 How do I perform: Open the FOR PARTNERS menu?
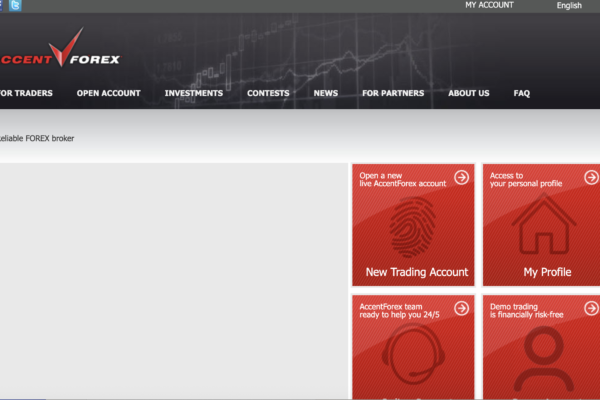(x=393, y=93)
